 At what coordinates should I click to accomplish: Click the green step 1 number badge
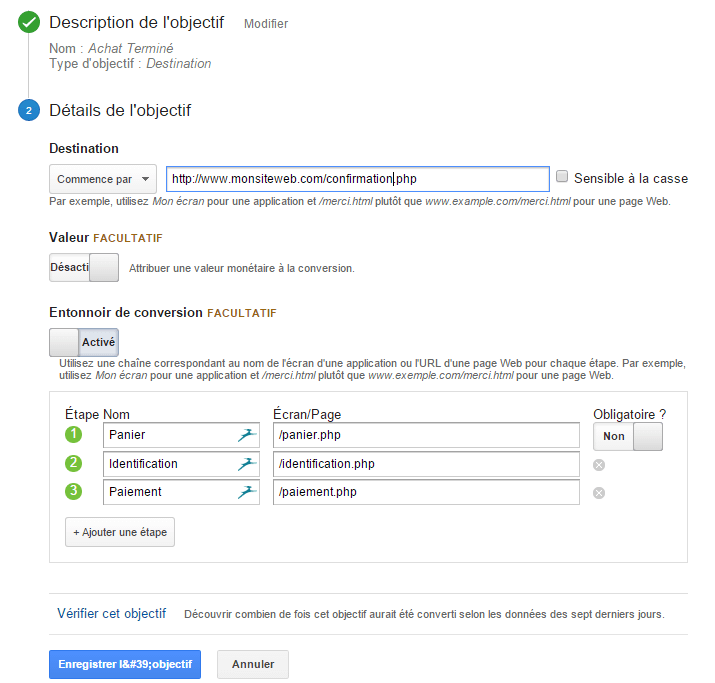[73, 435]
